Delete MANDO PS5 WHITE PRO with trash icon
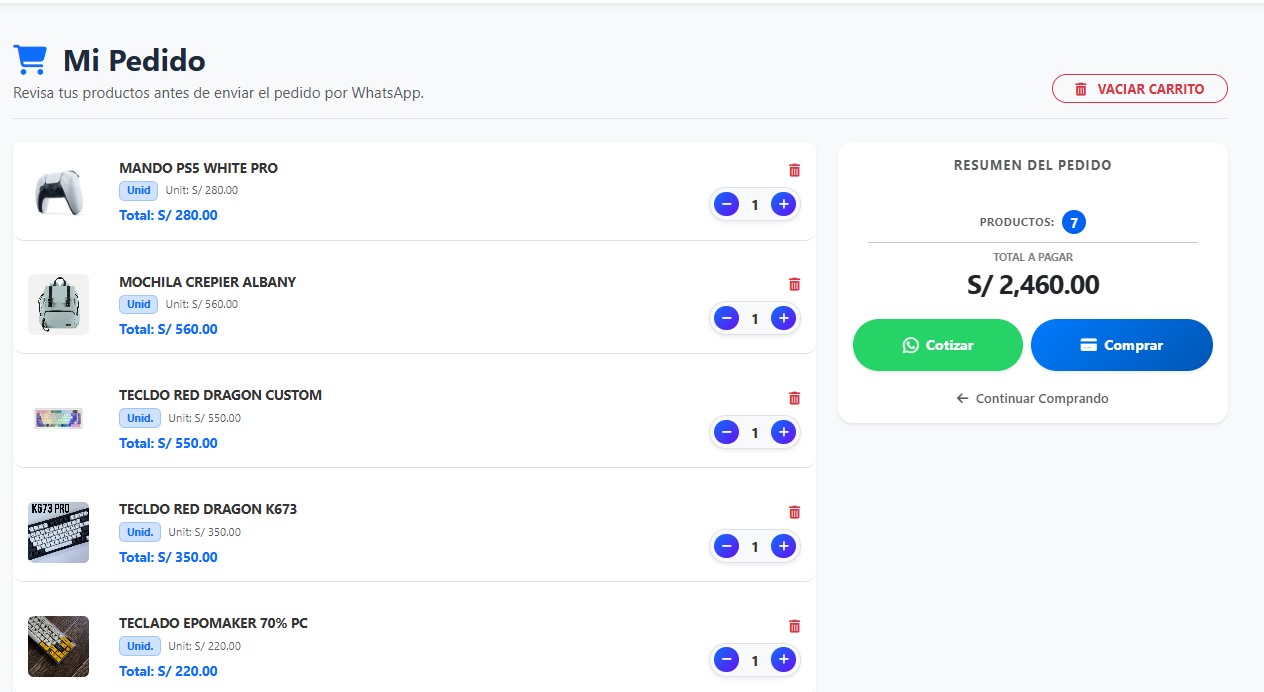 click(x=794, y=170)
